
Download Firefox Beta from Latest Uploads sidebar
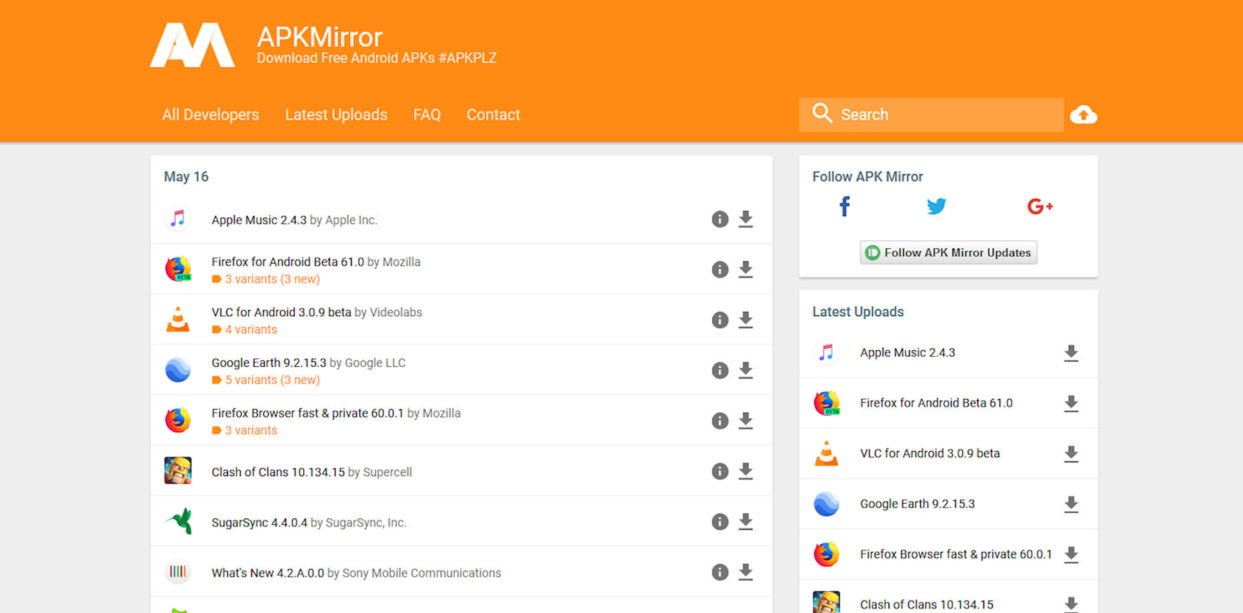1071,404
